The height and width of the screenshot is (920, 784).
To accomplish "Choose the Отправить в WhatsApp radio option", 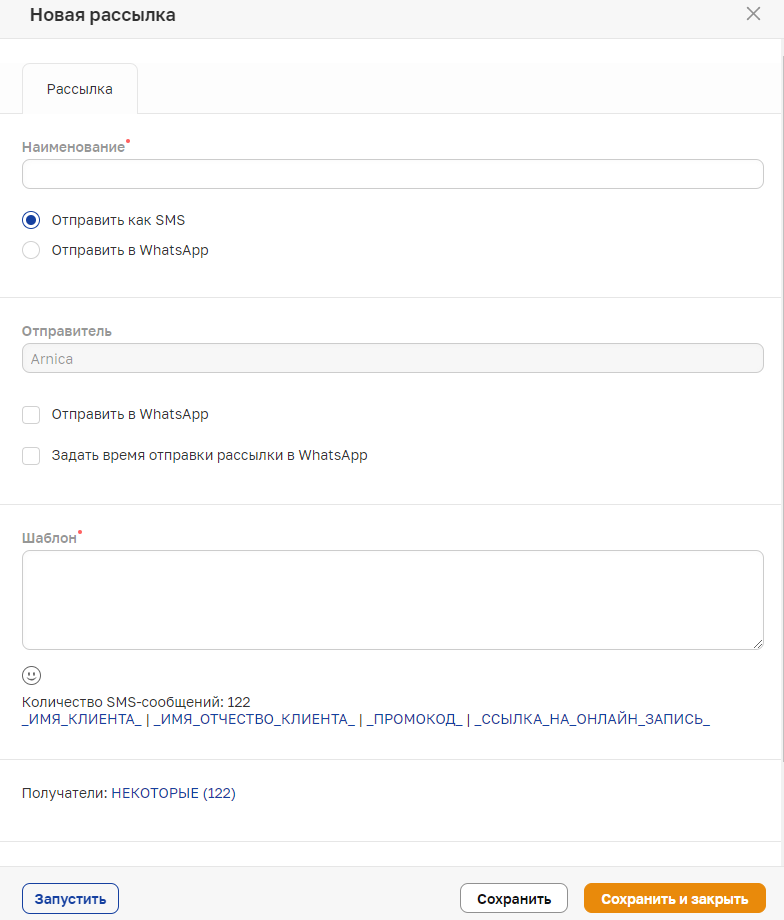I will (31, 250).
